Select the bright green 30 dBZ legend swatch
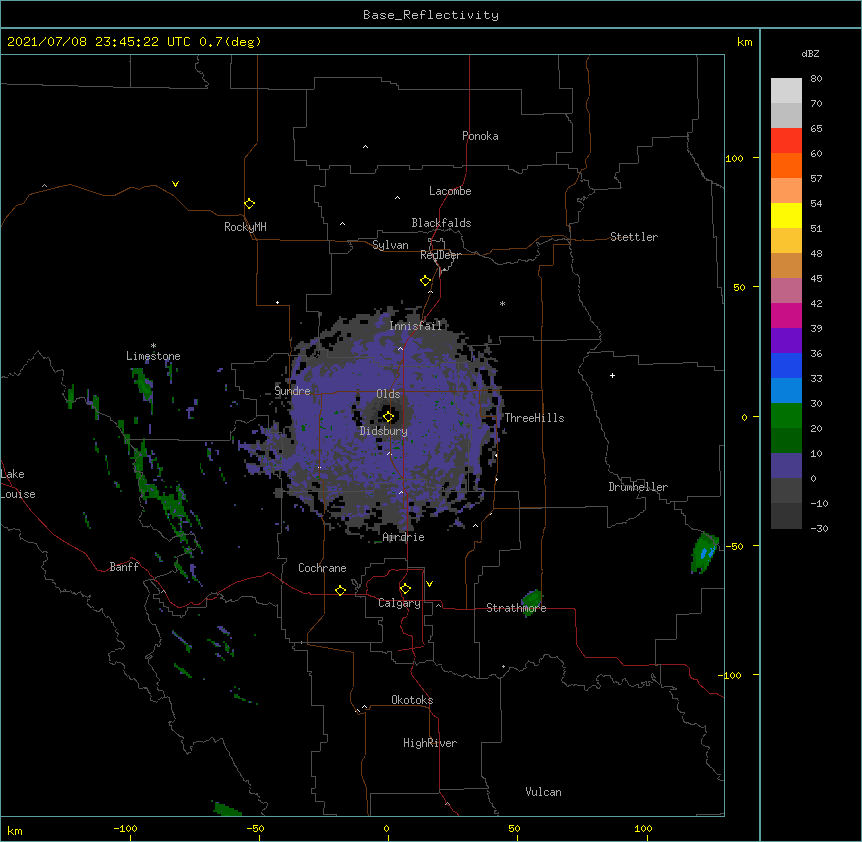862x842 pixels. [x=786, y=416]
